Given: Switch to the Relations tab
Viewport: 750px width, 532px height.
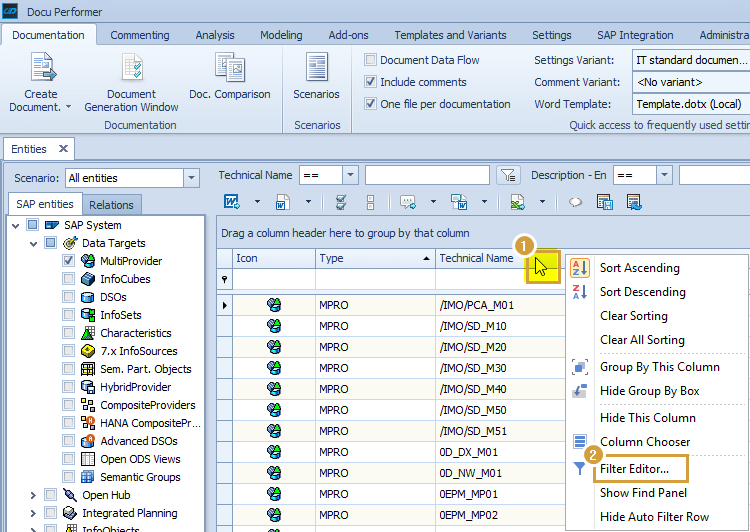Looking at the screenshot, I should (x=111, y=205).
